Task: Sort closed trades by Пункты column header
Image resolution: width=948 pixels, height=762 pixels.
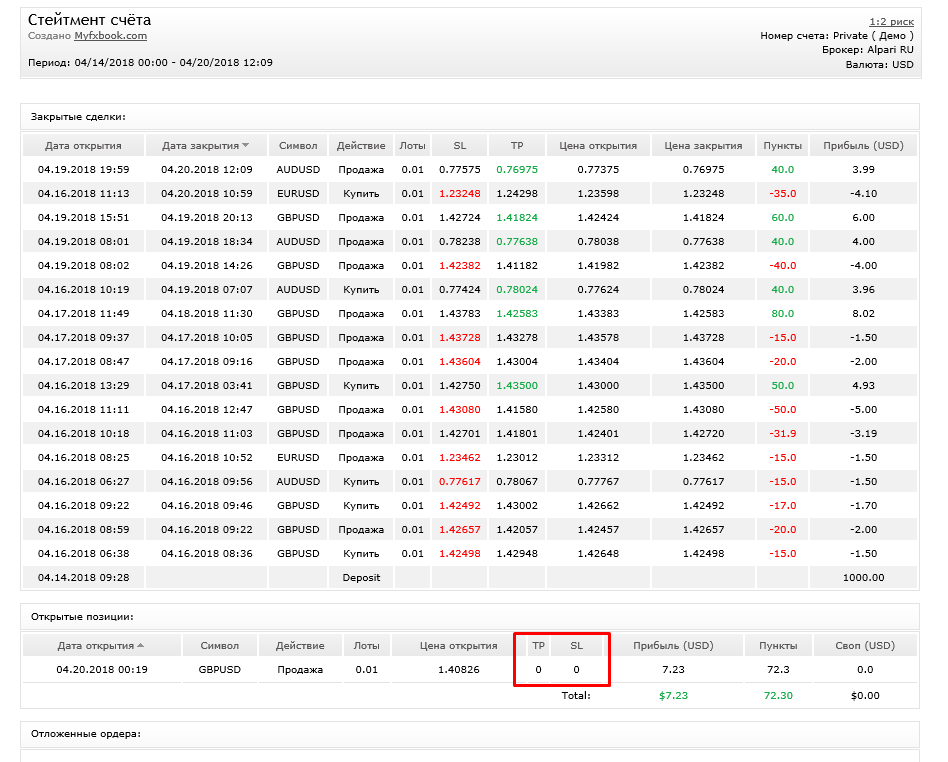Action: pos(782,146)
